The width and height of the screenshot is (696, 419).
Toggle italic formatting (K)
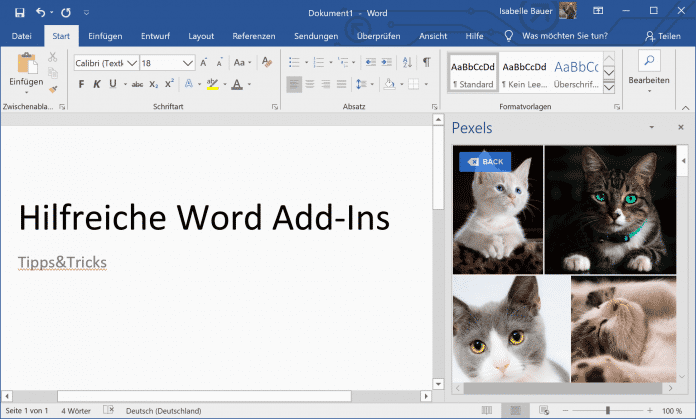pyautogui.click(x=98, y=84)
